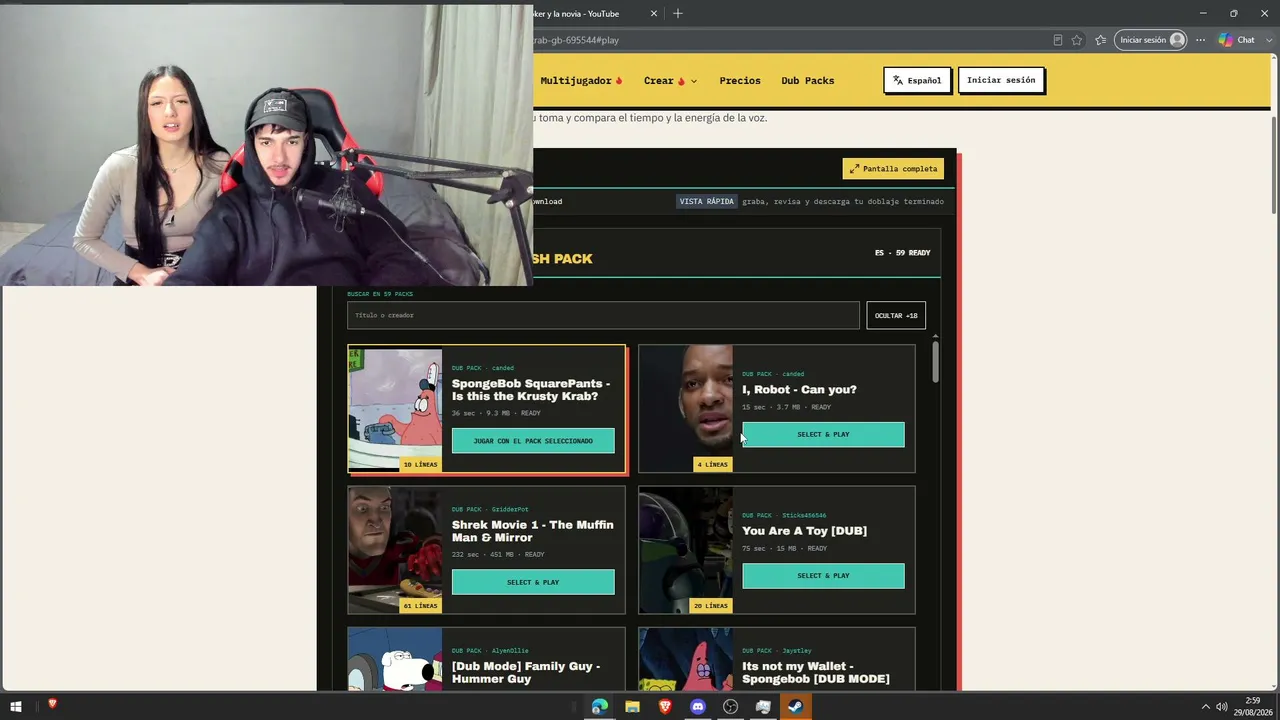Viewport: 1280px width, 720px height.
Task: Click the SpongeBob Krusty Krab thumbnail
Action: coord(395,409)
